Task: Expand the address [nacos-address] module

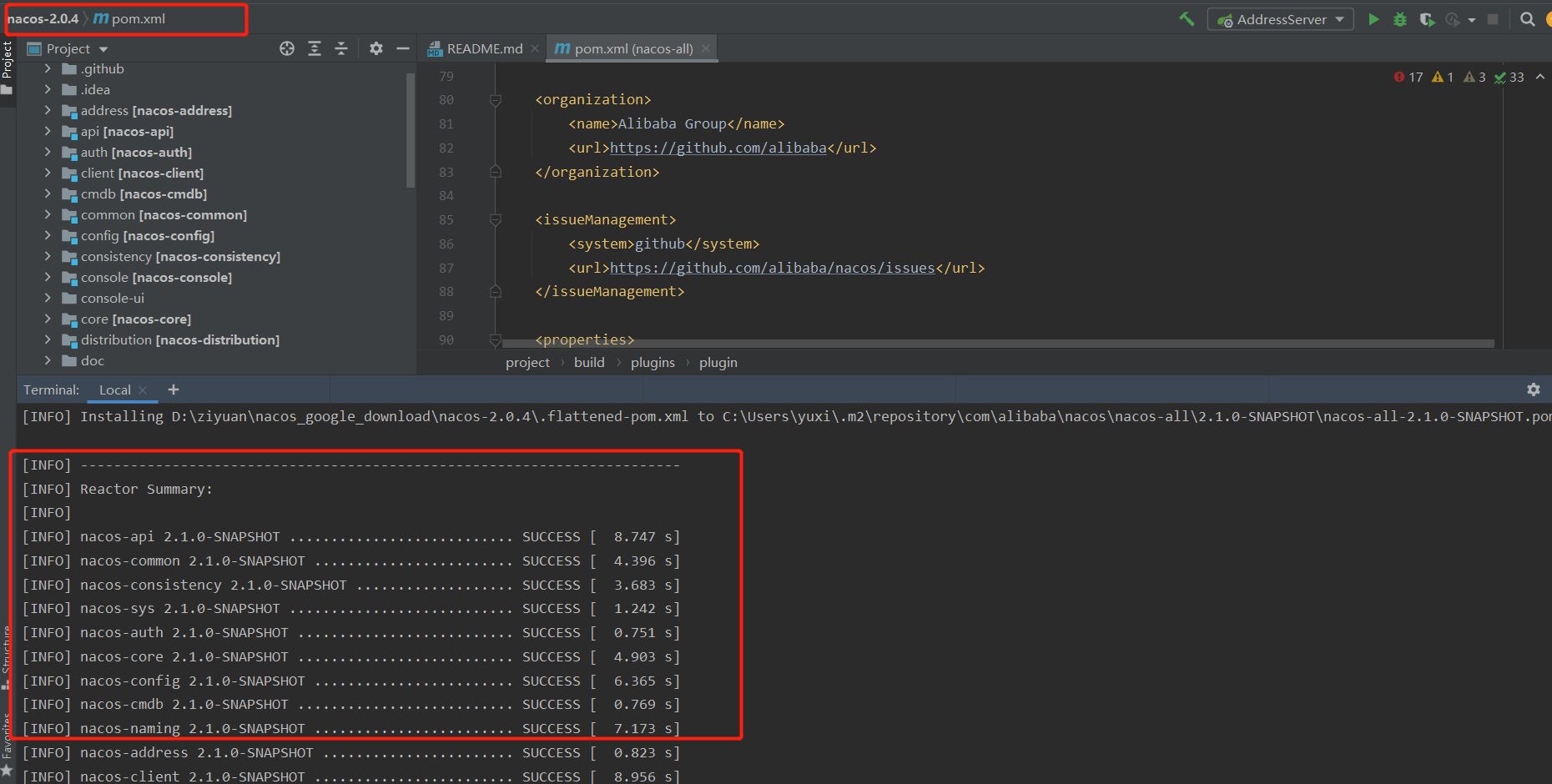Action: (x=48, y=110)
